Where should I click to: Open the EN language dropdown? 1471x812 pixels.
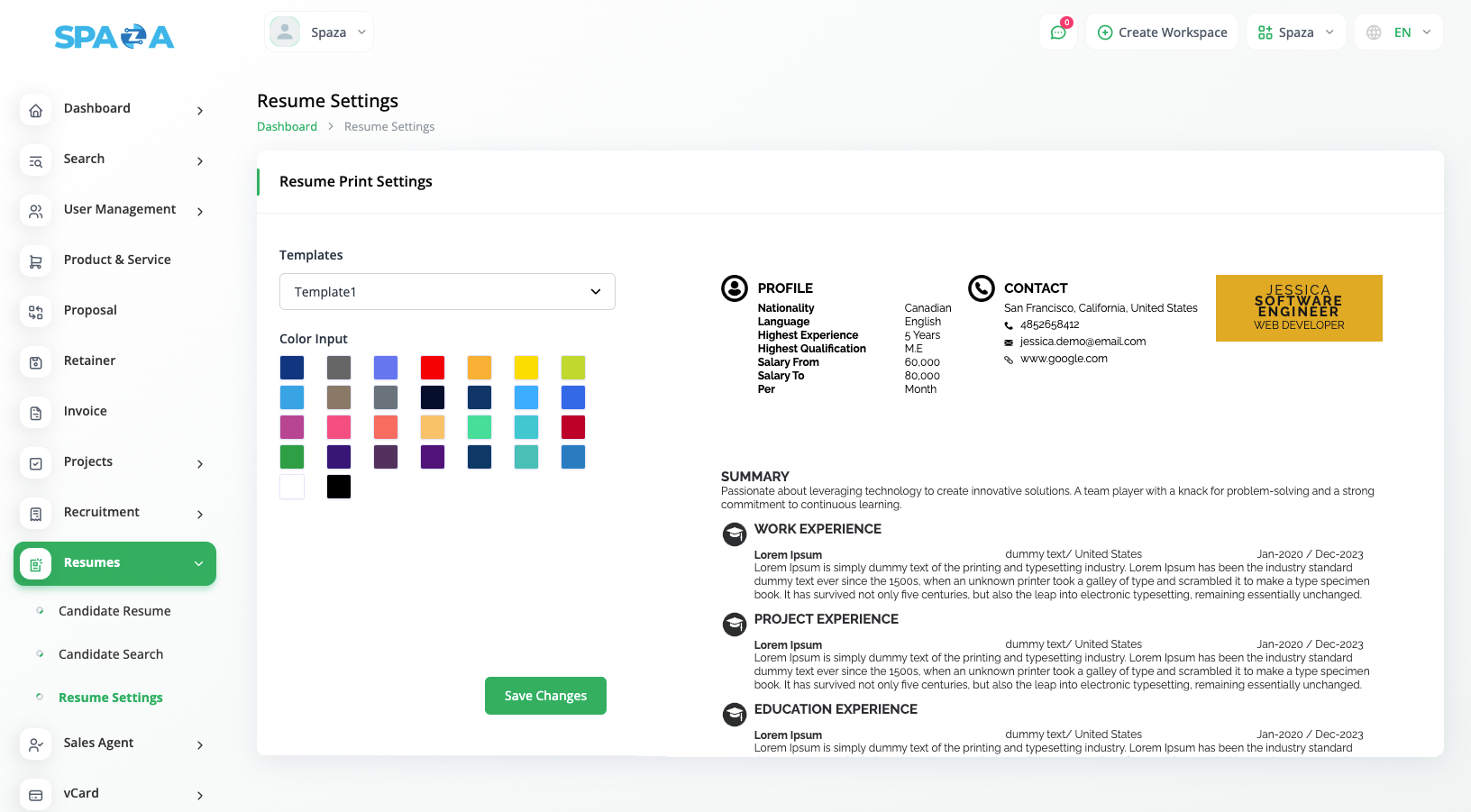1399,32
